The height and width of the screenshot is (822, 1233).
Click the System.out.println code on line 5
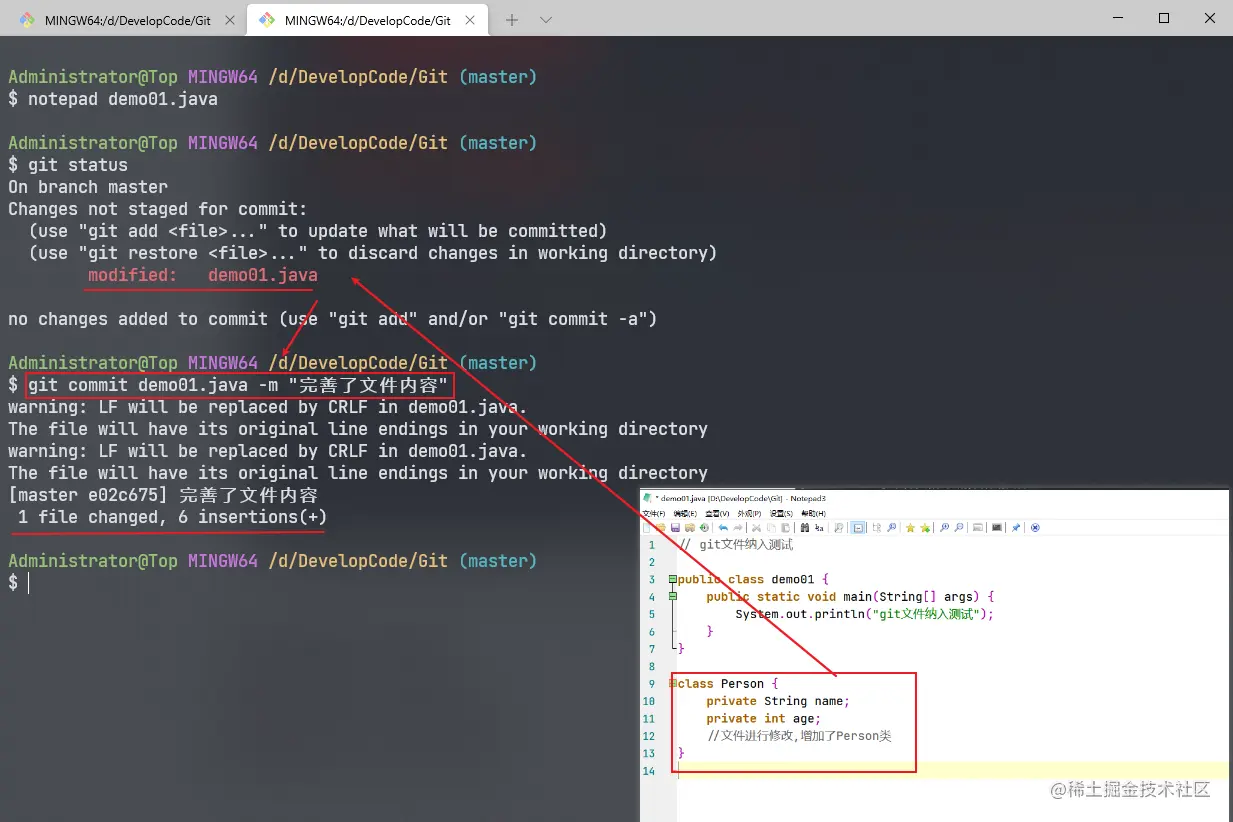pos(865,614)
